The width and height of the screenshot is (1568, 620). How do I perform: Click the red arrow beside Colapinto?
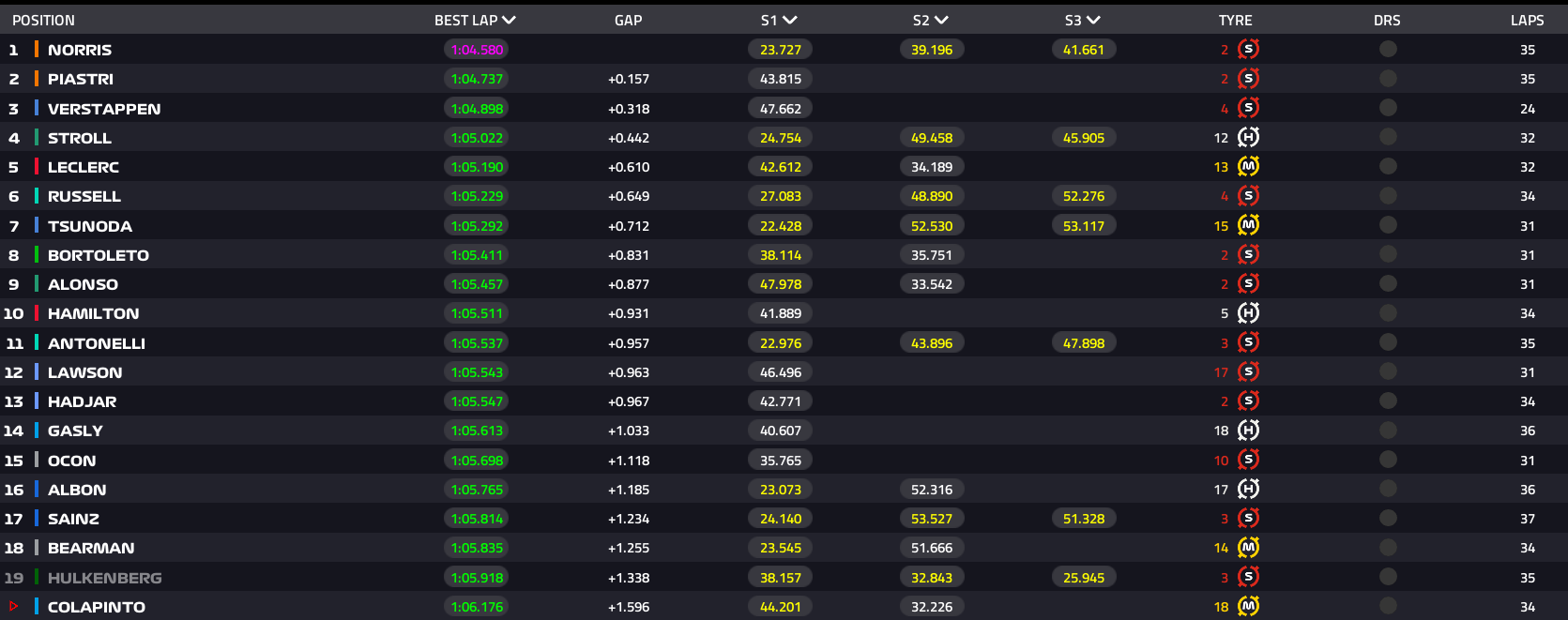coord(13,607)
